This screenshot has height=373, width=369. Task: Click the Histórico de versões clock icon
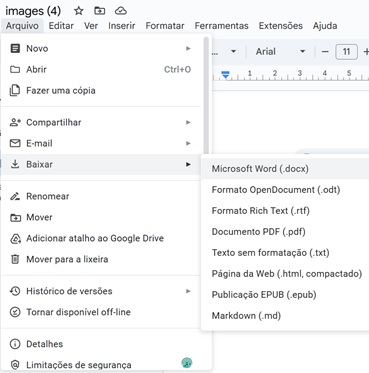point(15,291)
